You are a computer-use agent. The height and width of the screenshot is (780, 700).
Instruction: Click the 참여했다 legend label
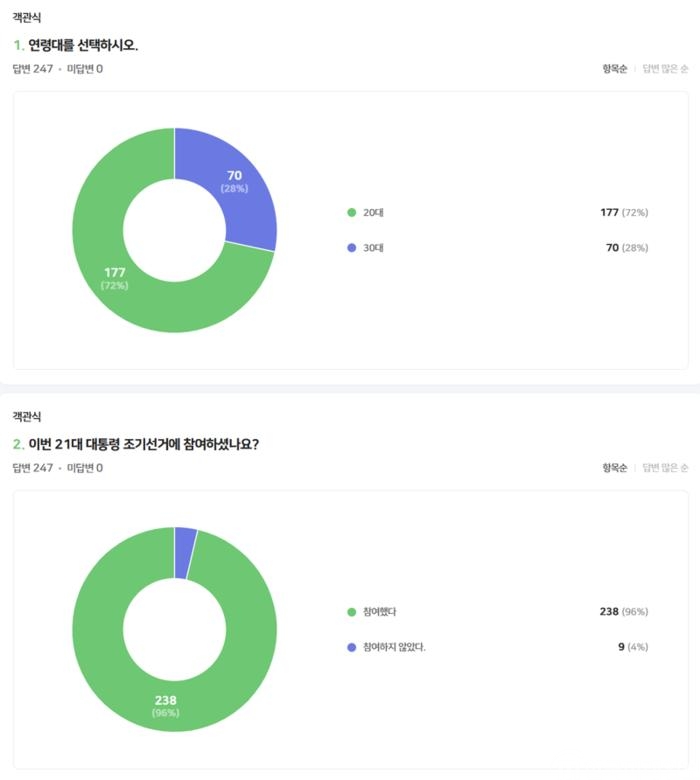(x=380, y=612)
